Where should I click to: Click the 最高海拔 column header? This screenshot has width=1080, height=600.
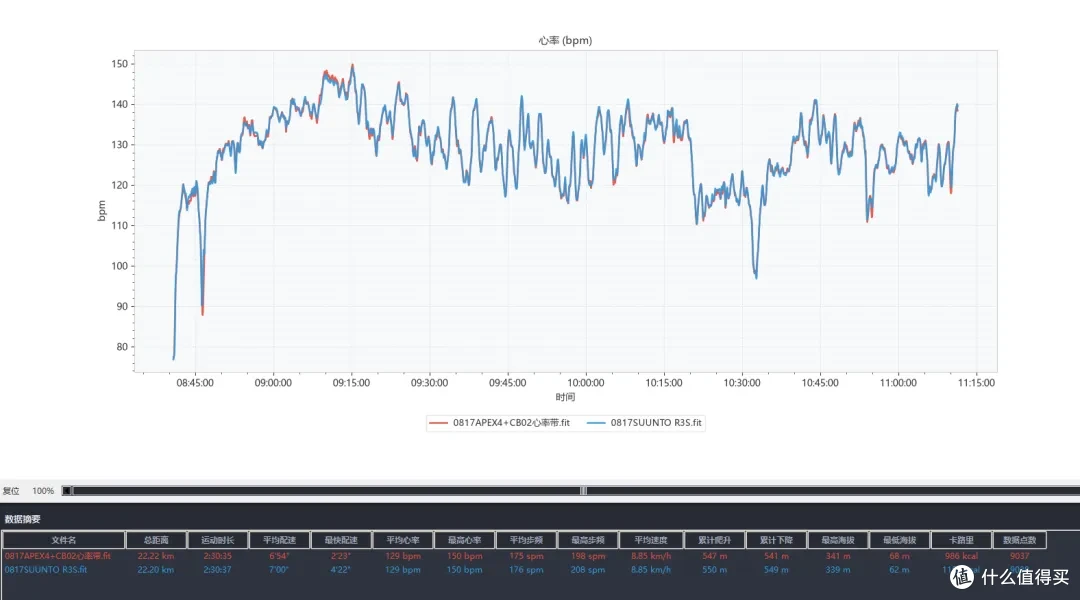(x=838, y=540)
